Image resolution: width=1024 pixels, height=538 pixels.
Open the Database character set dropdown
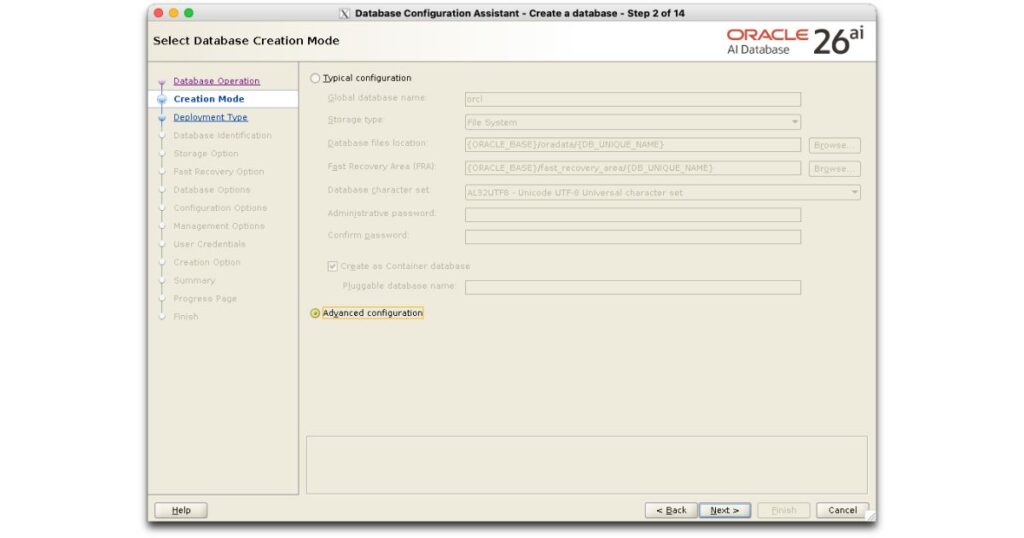point(662,193)
